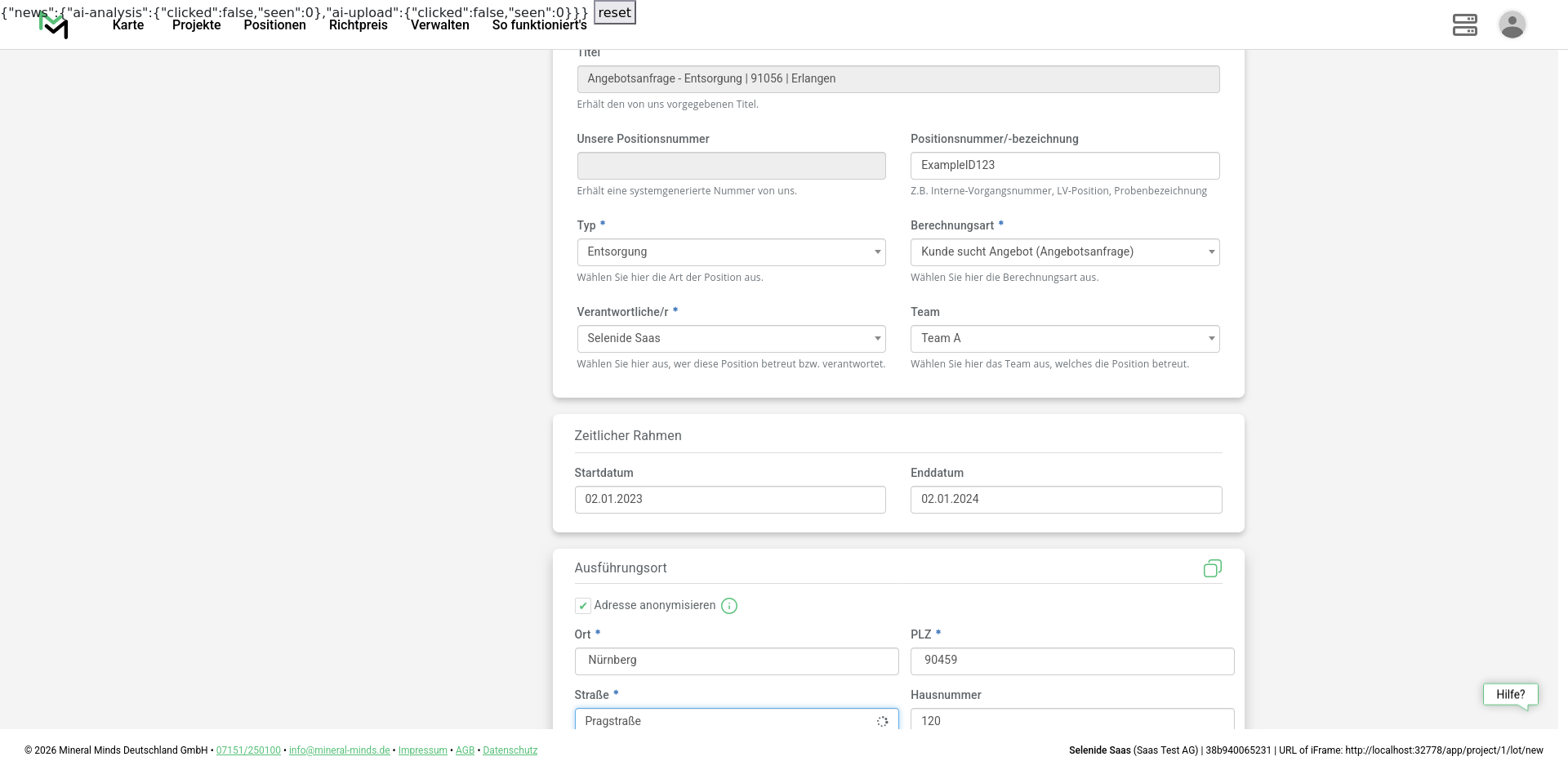Open the user profile avatar menu
Image resolution: width=1568 pixels, height=770 pixels.
pos(1512,24)
